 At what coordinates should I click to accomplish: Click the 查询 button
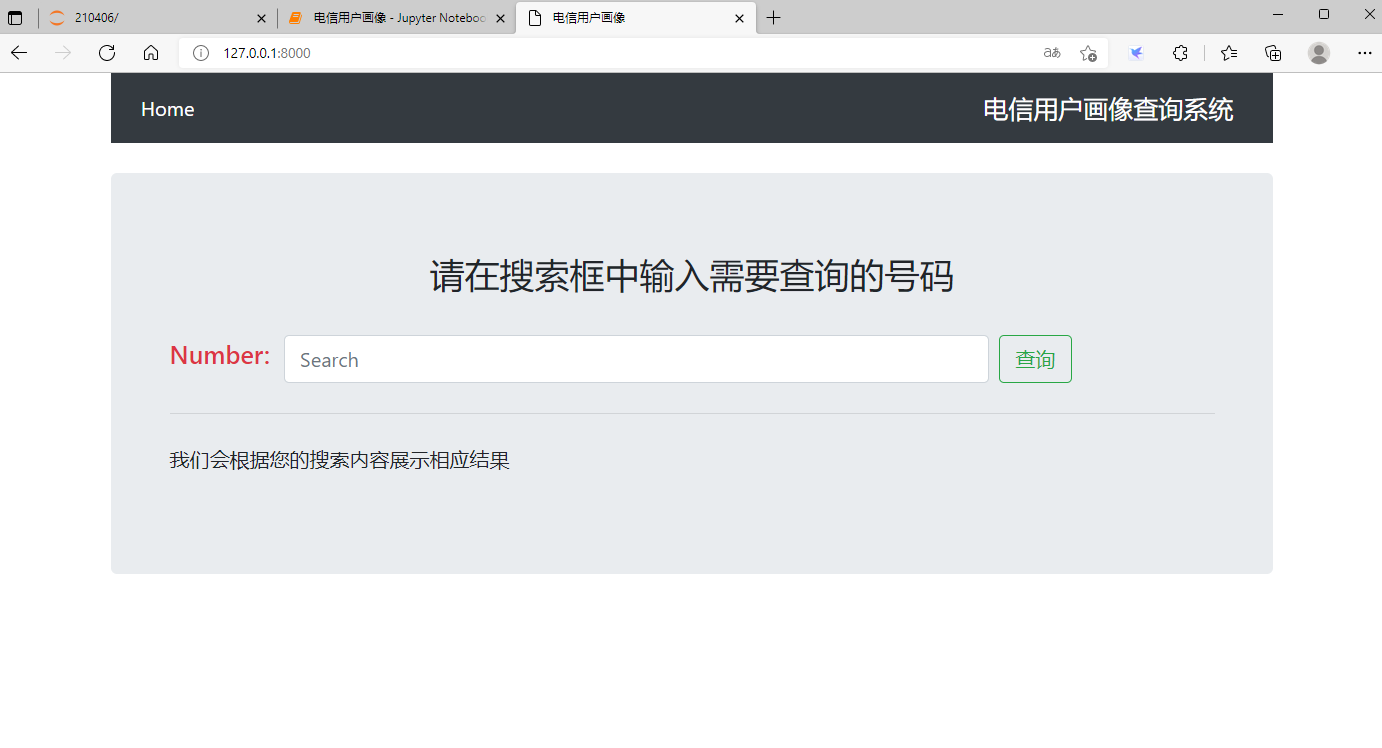coord(1035,359)
